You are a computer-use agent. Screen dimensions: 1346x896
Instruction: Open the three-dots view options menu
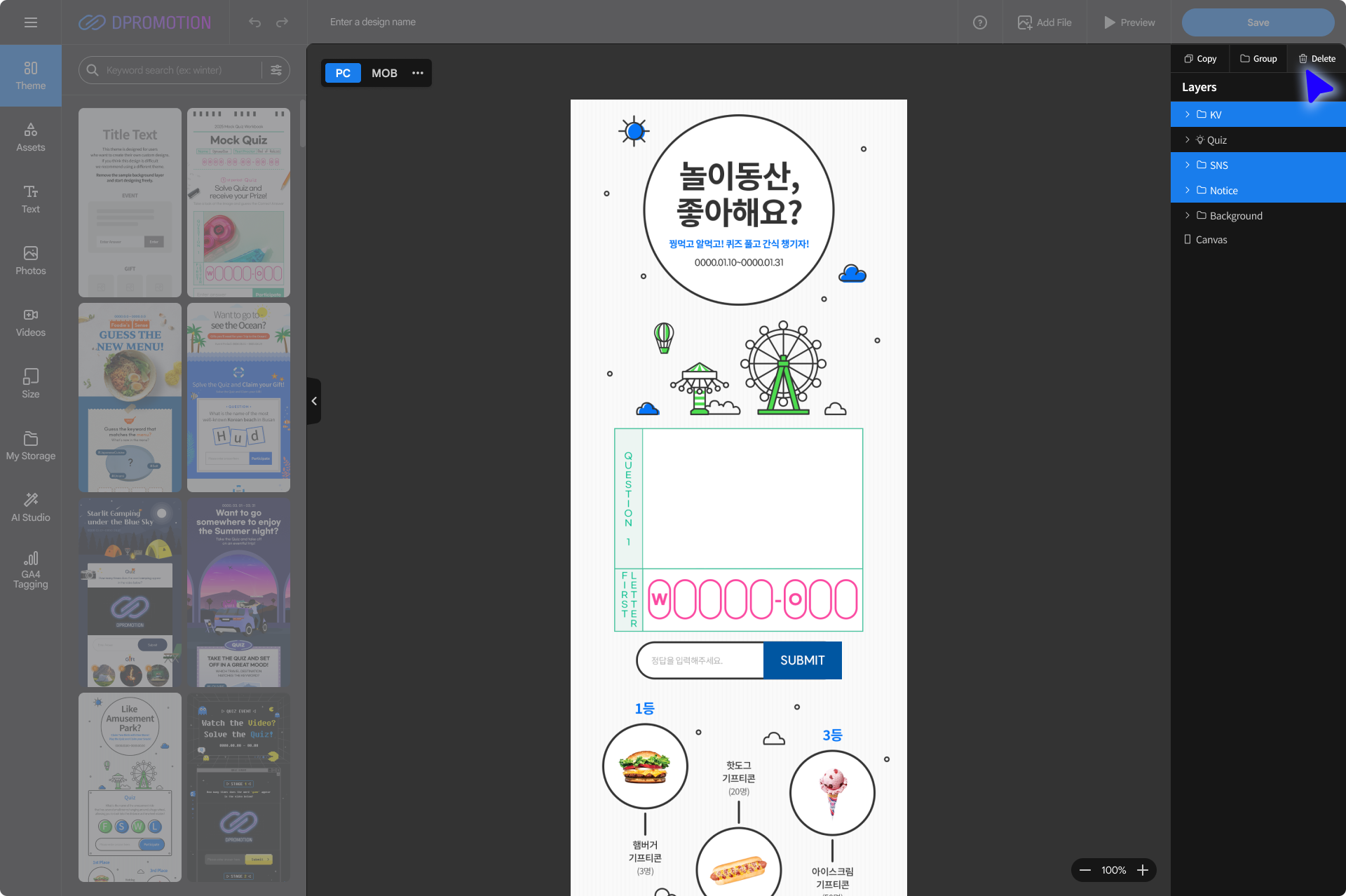[418, 73]
